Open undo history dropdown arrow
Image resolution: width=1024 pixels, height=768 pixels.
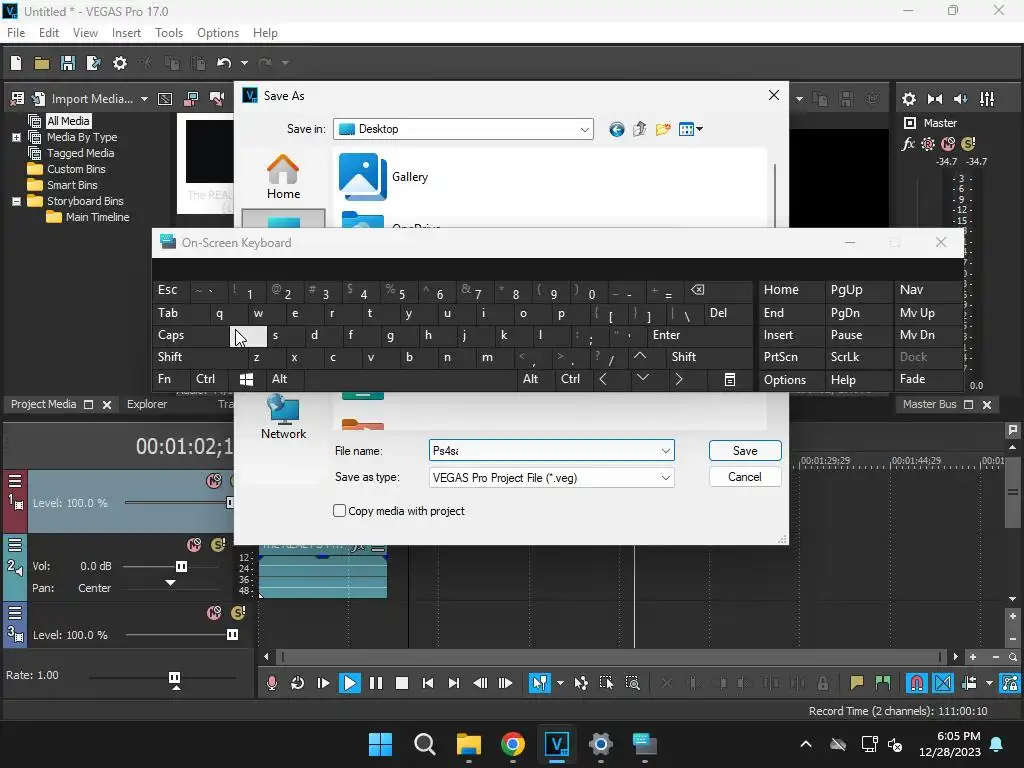tap(244, 63)
